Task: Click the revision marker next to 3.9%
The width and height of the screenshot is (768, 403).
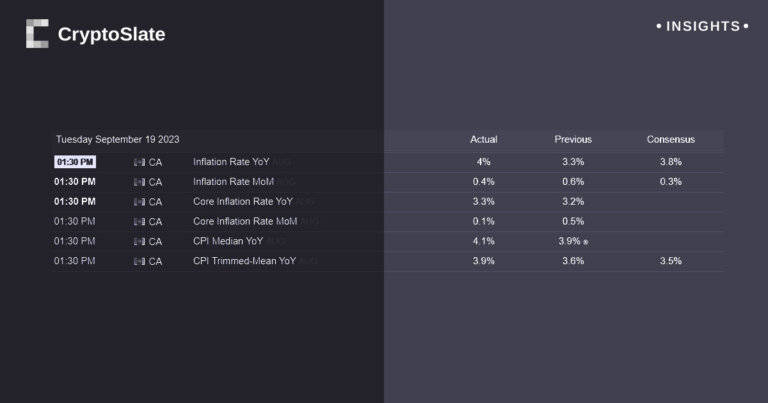Action: (586, 242)
